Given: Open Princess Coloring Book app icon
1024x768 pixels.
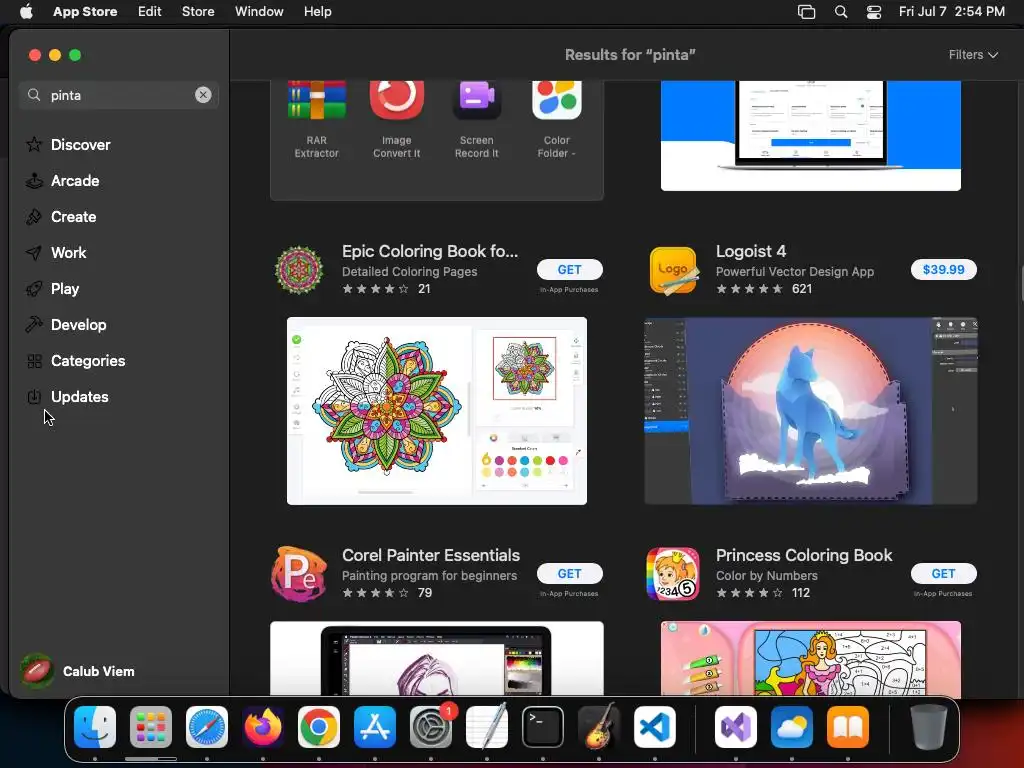Looking at the screenshot, I should (x=673, y=573).
